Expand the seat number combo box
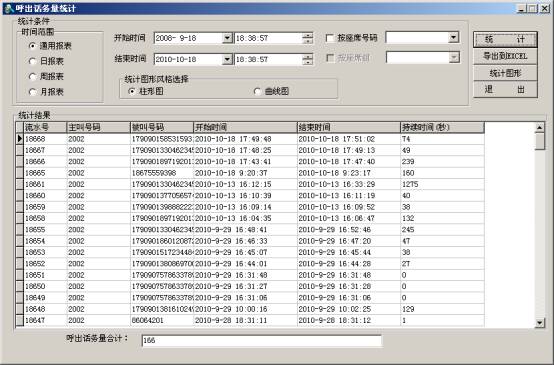Image resolution: width=554 pixels, height=365 pixels. (453, 37)
